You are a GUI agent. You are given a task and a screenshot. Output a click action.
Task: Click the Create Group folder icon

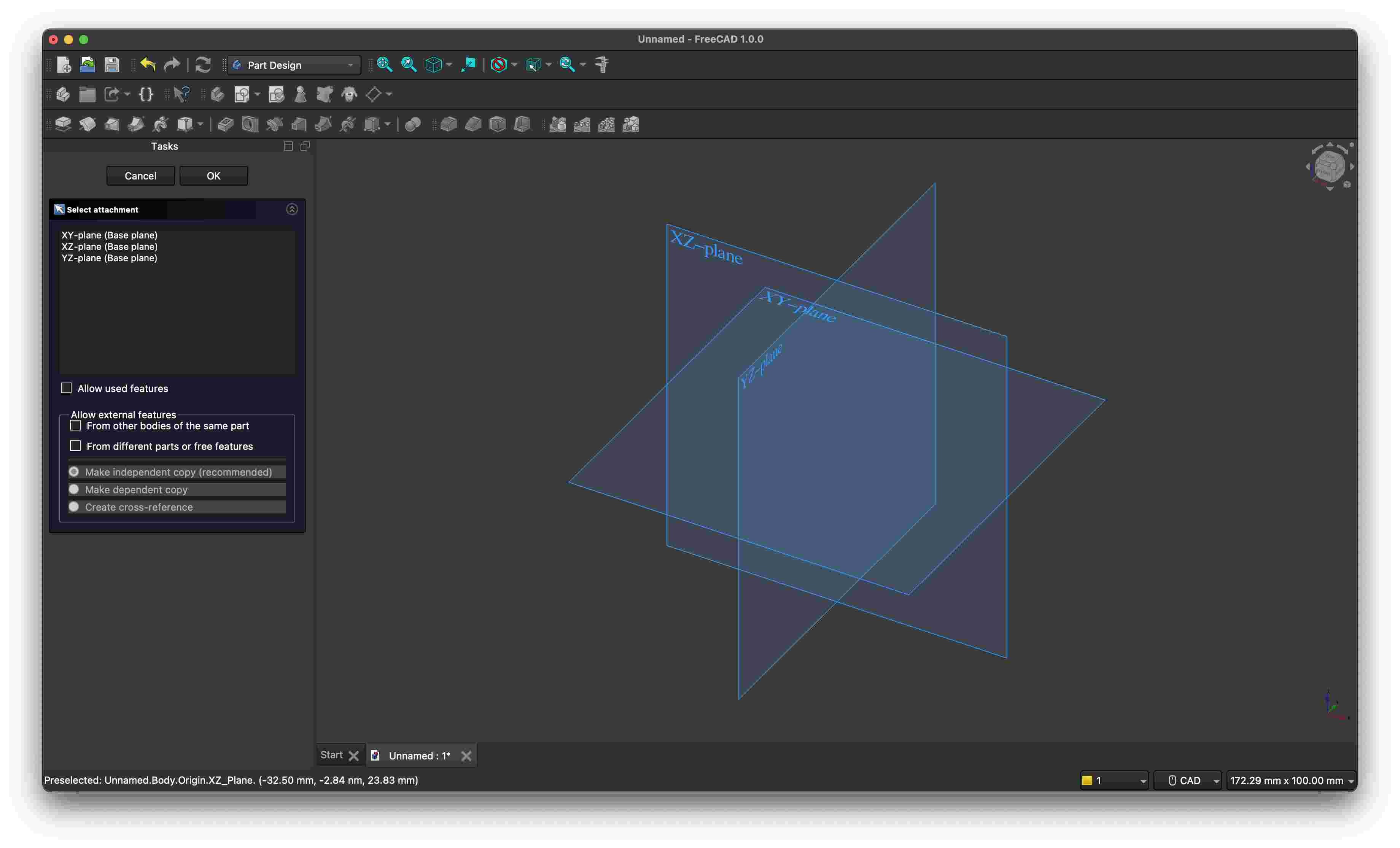87,94
